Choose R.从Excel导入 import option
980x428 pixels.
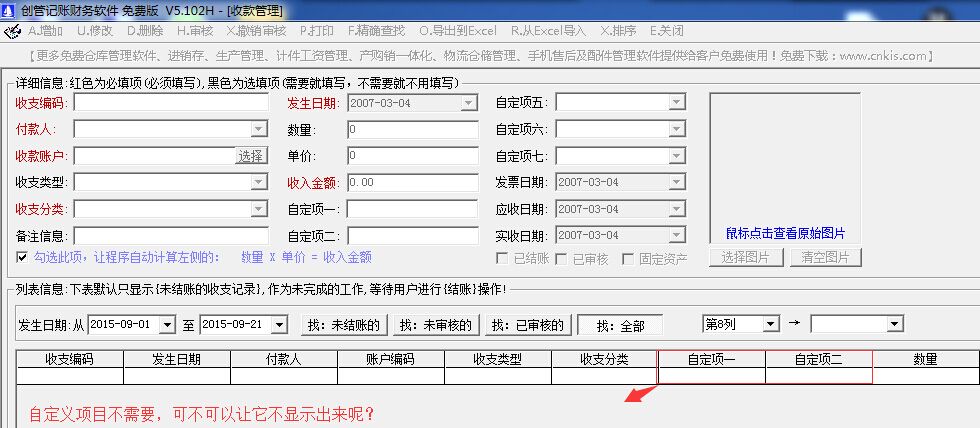(x=548, y=30)
